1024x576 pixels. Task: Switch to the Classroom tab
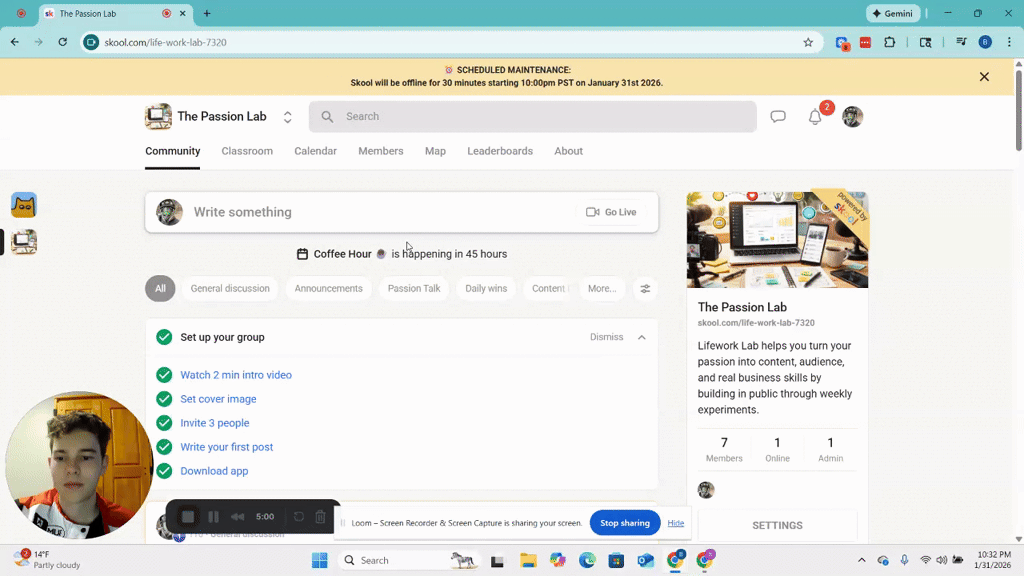click(x=247, y=151)
